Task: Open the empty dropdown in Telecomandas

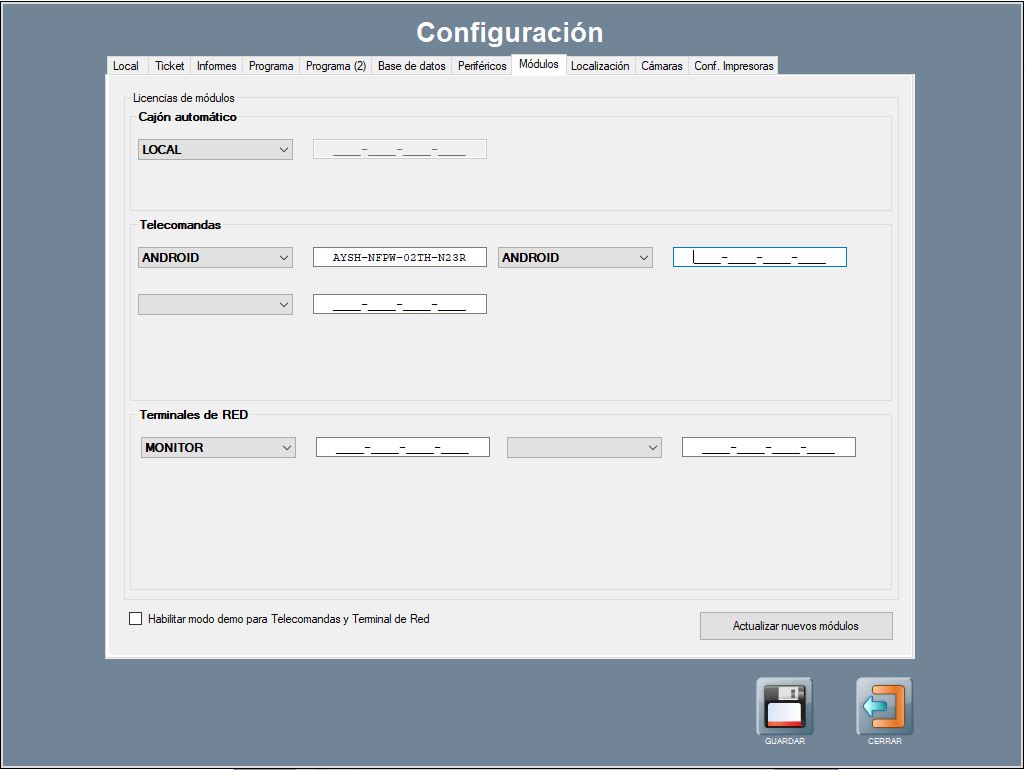Action: [215, 304]
